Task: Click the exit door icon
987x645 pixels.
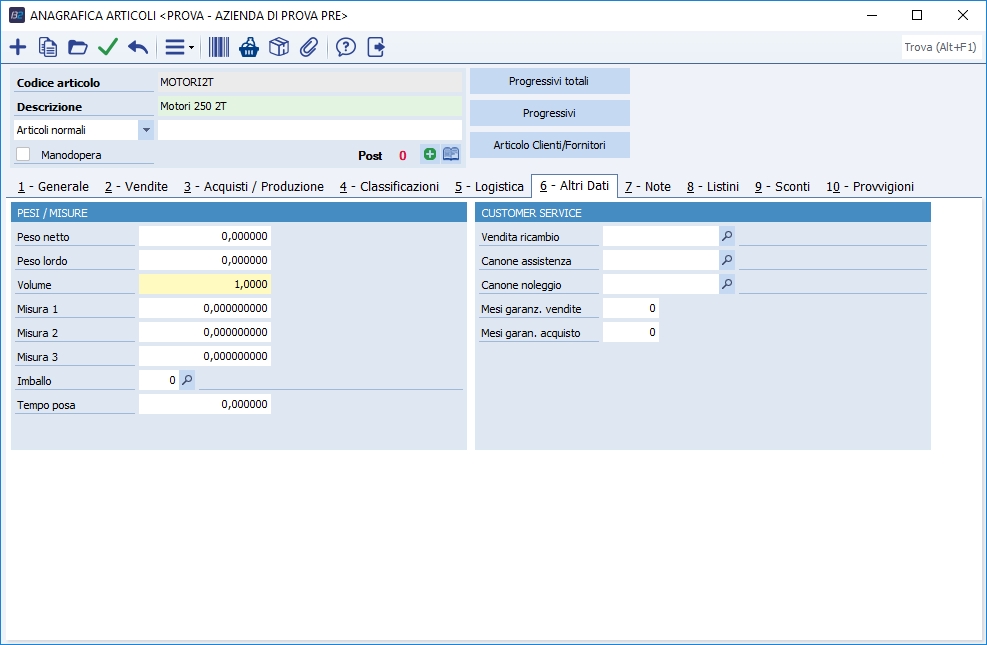Action: [x=376, y=47]
